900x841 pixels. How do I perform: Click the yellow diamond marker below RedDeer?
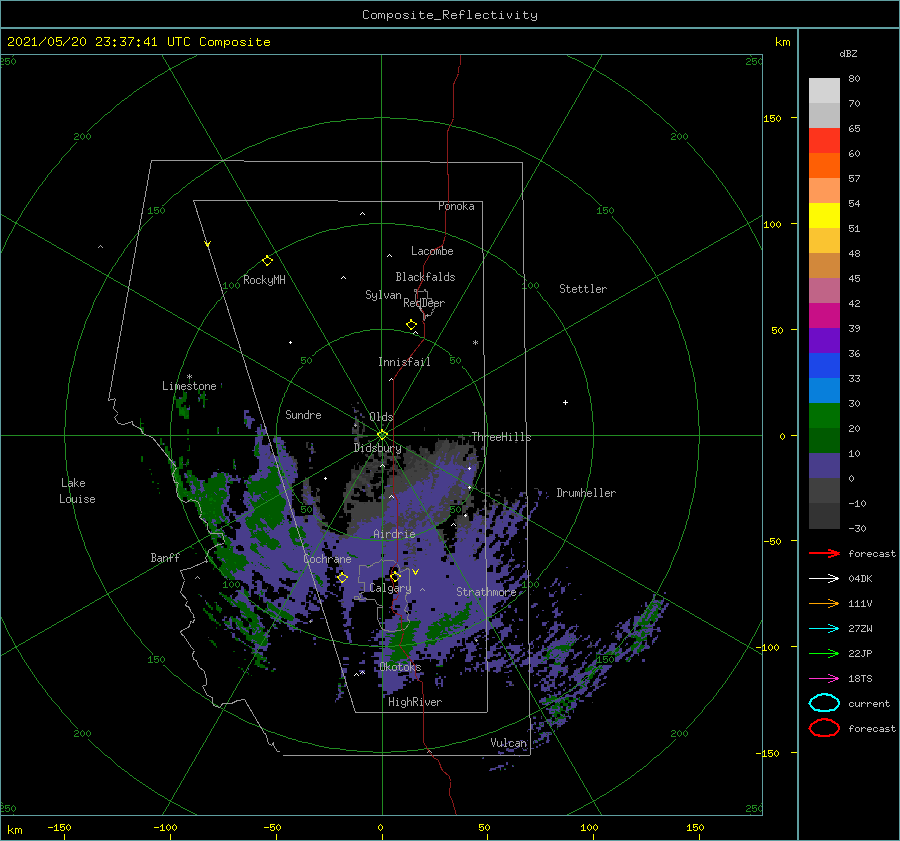[412, 325]
